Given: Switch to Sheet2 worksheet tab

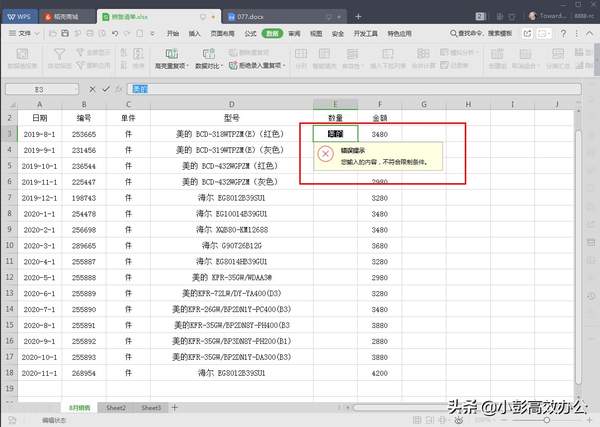Looking at the screenshot, I should point(116,408).
